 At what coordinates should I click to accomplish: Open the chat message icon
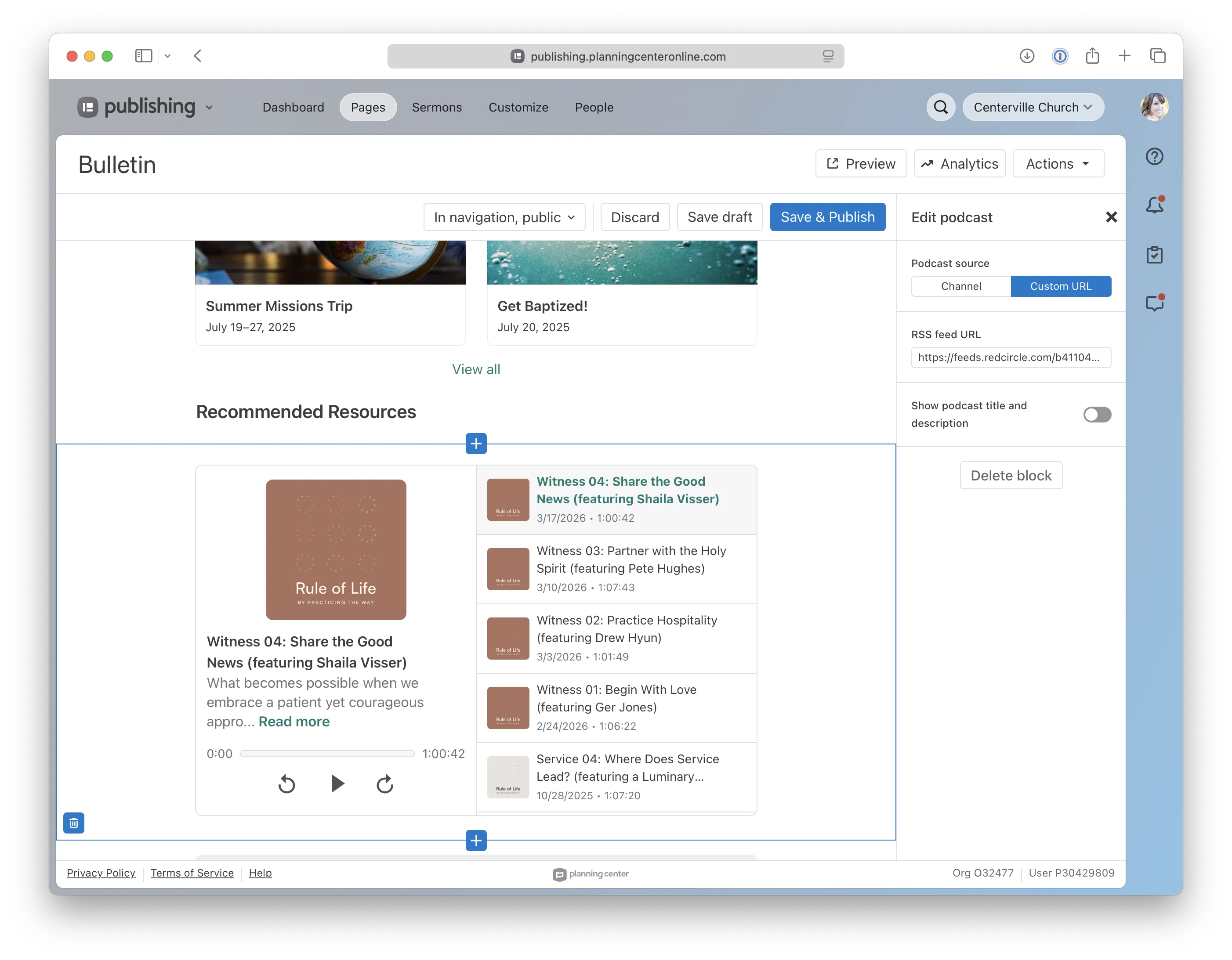(1154, 303)
